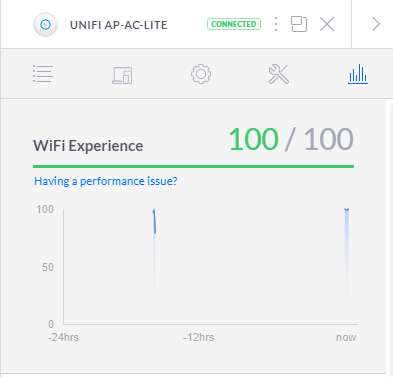Open 'Having a performance issue?' link
The image size is (393, 377).
point(106,181)
